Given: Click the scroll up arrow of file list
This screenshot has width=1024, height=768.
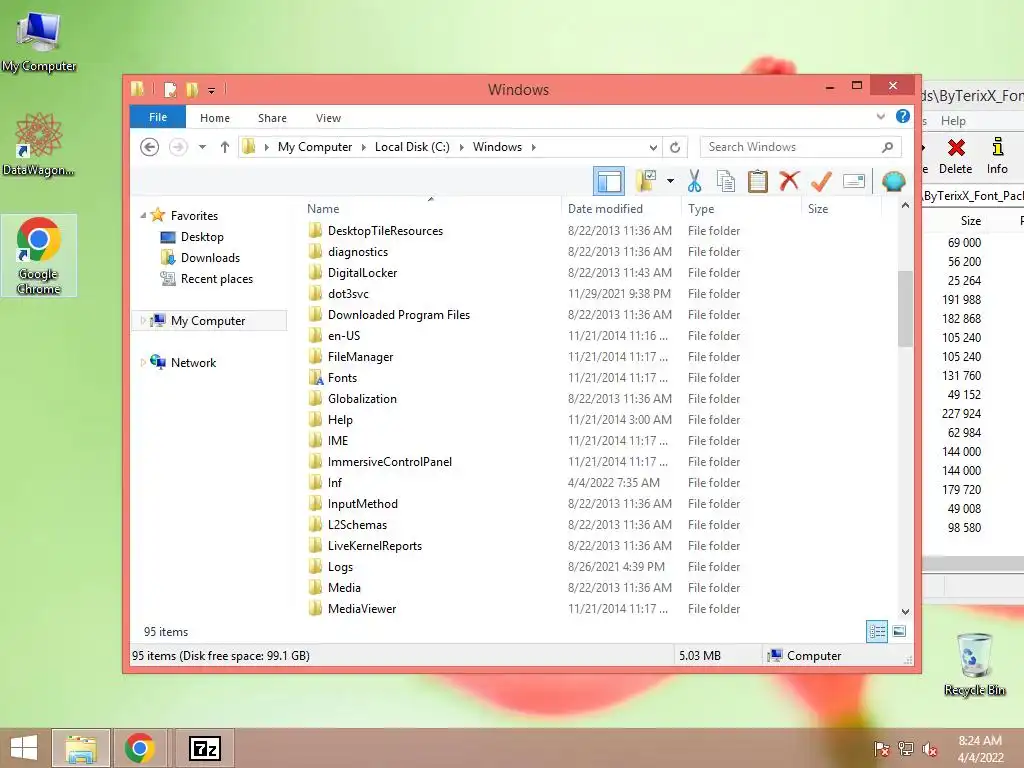Looking at the screenshot, I should pyautogui.click(x=905, y=205).
